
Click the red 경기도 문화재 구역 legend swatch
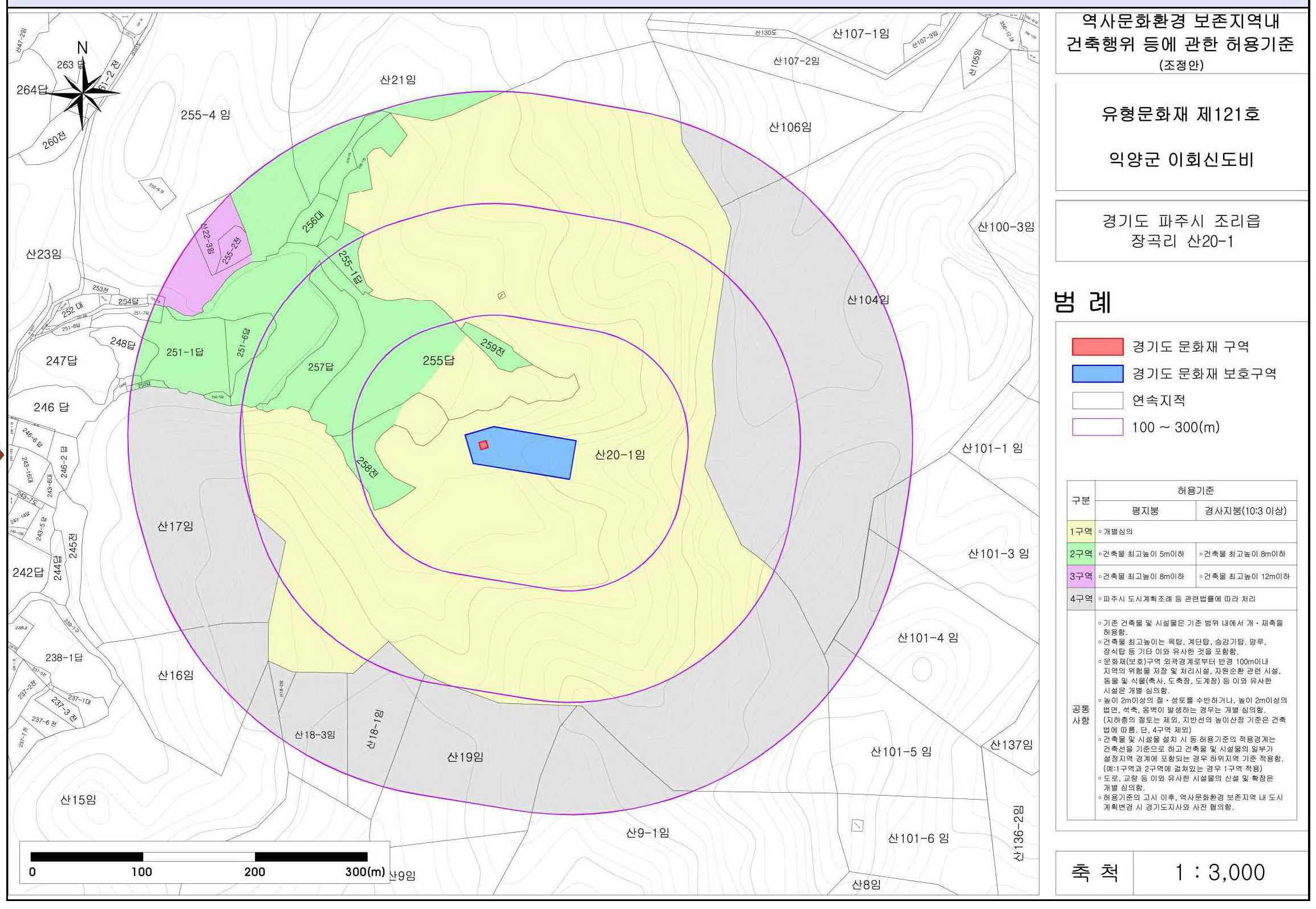click(1097, 347)
